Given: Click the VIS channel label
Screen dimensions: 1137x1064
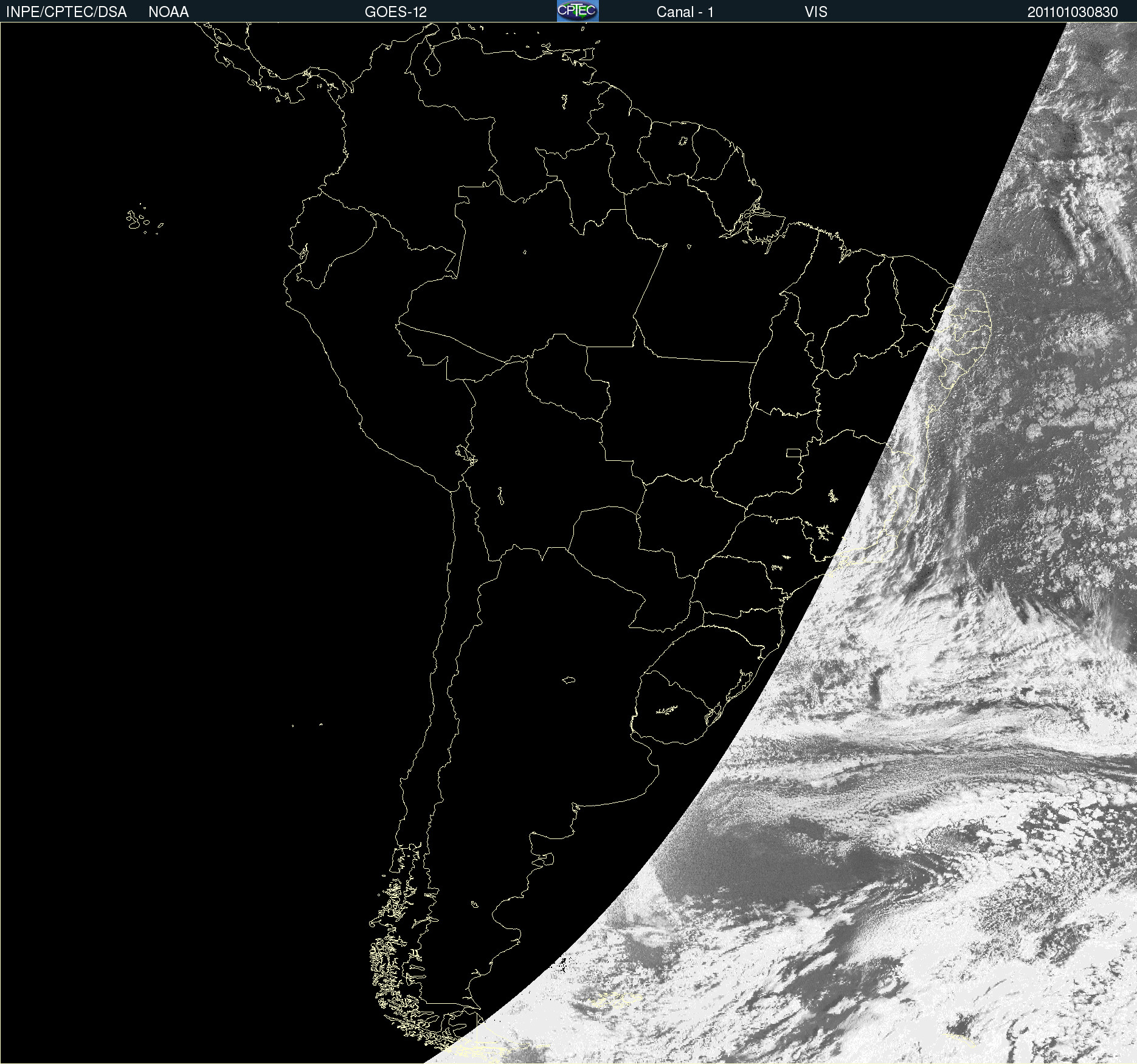Looking at the screenshot, I should 815,12.
